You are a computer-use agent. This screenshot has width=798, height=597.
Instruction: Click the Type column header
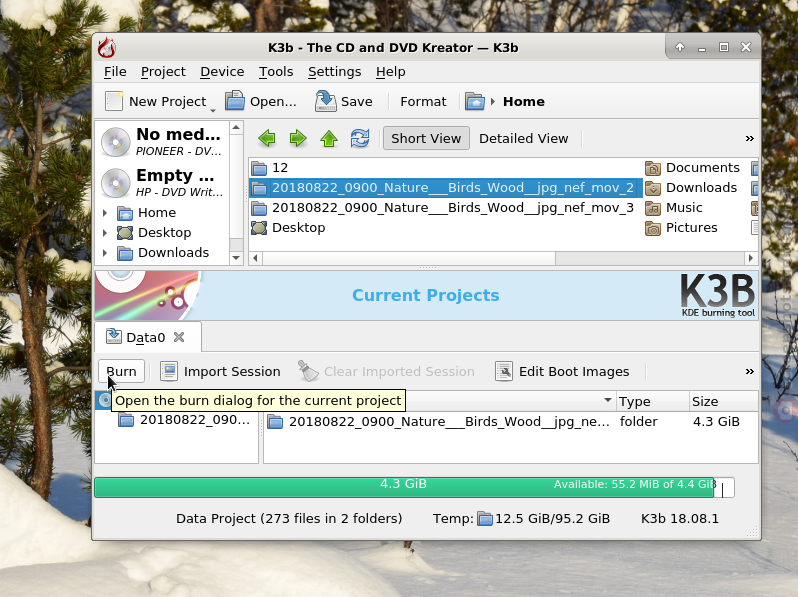pos(652,402)
